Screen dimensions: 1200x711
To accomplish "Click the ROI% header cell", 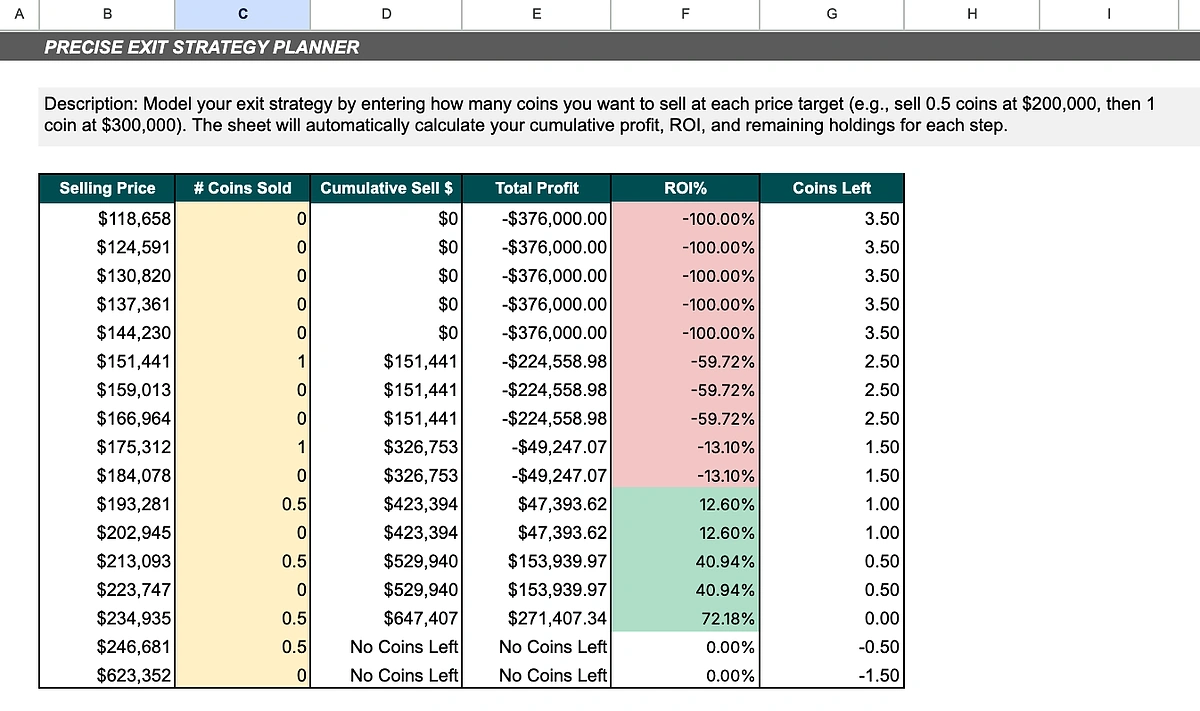I will pyautogui.click(x=685, y=188).
